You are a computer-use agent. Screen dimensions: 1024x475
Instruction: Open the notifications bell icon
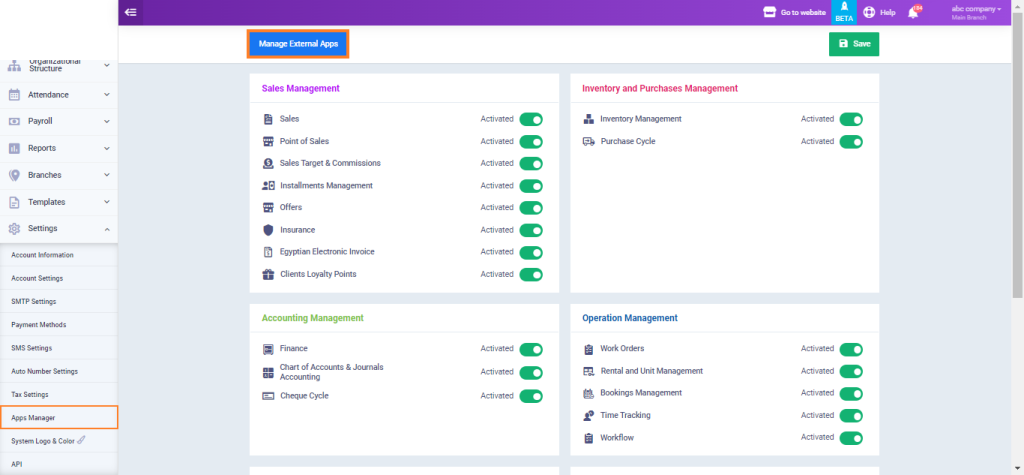pyautogui.click(x=912, y=13)
